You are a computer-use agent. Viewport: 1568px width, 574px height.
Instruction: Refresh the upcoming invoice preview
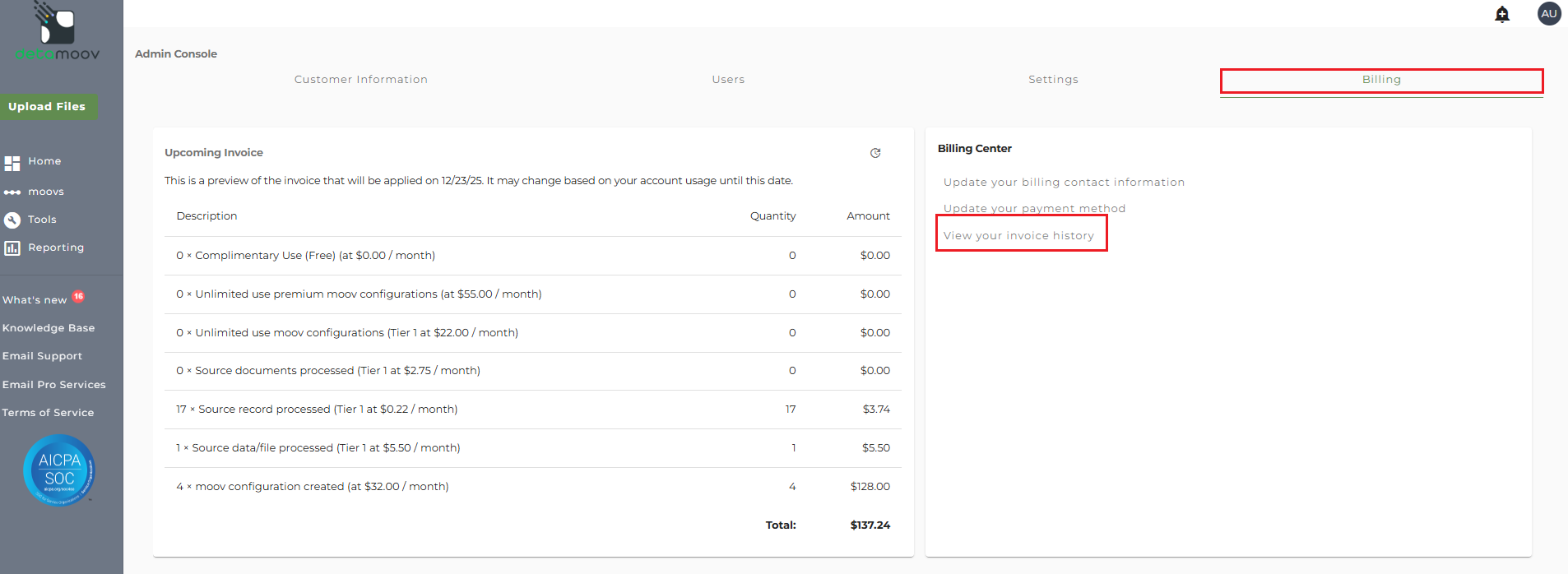pos(875,153)
